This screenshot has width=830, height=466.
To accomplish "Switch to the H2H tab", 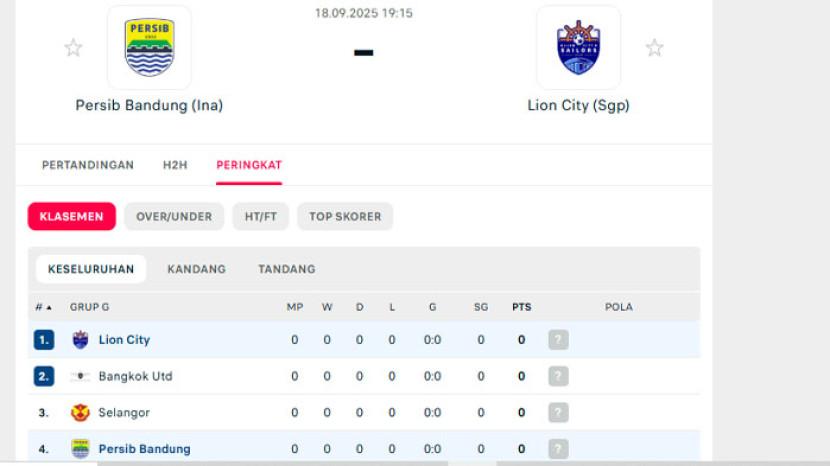I will pyautogui.click(x=175, y=165).
